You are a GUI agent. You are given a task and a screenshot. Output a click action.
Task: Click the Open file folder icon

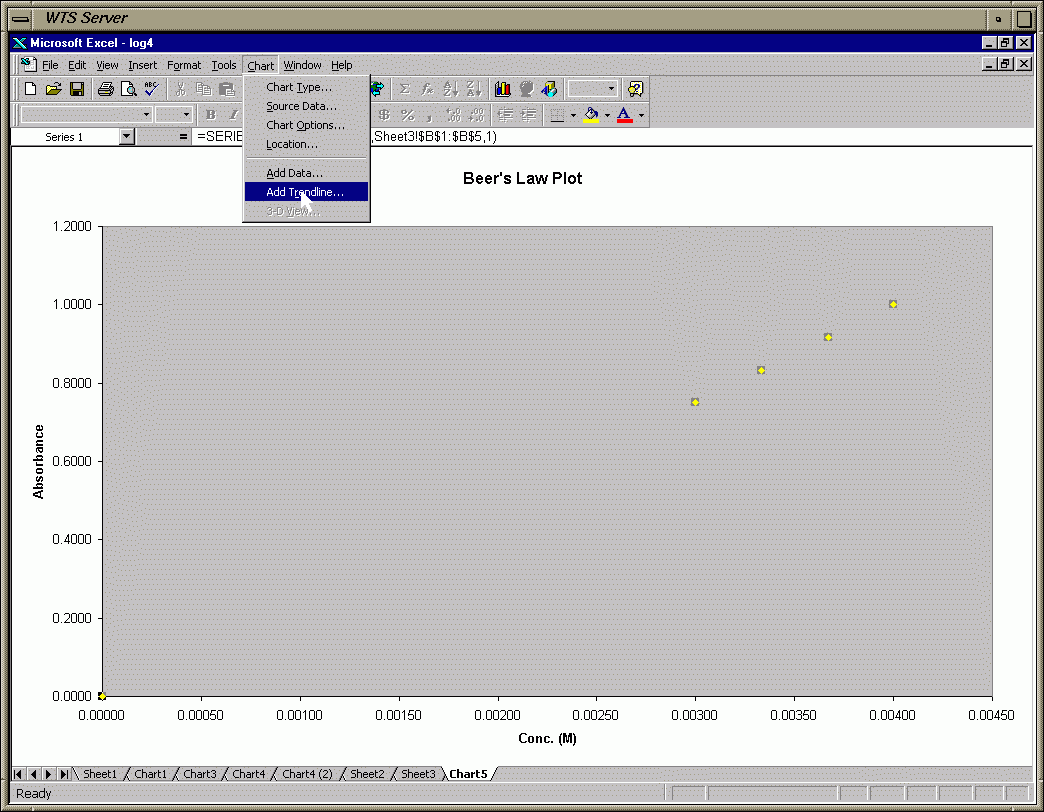coord(54,89)
